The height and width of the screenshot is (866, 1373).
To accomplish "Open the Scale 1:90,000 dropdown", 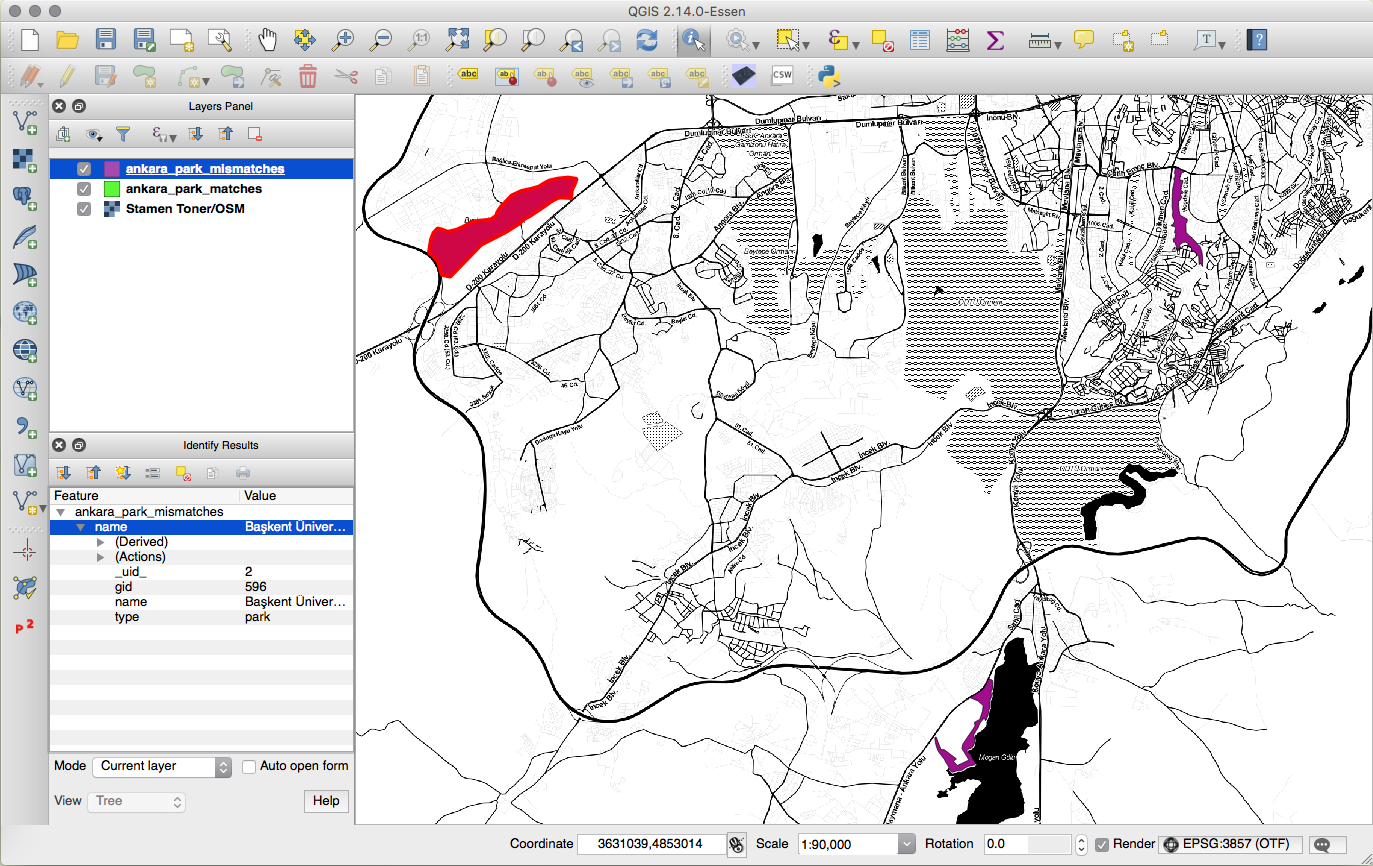I will 906,844.
